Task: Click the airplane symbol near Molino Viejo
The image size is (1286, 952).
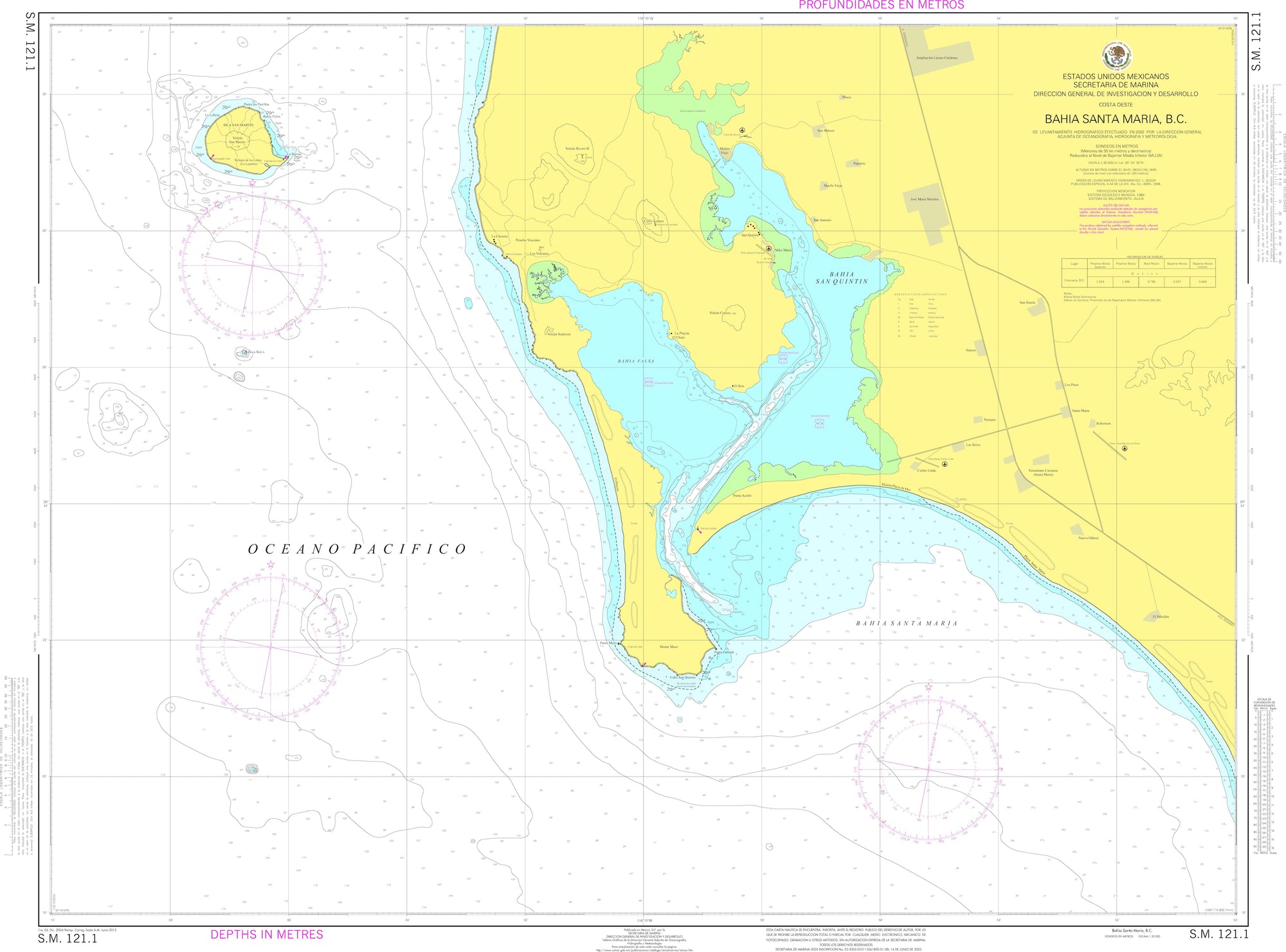Action: point(742,130)
